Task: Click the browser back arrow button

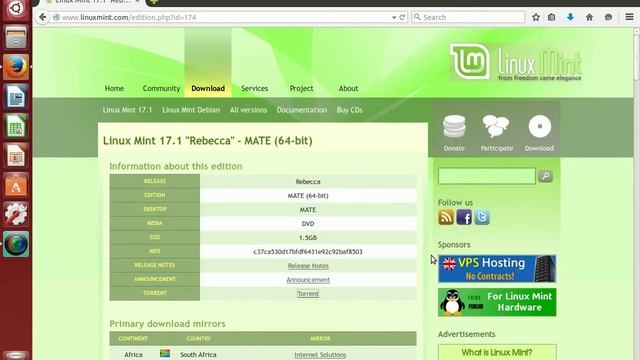Action: tap(42, 17)
